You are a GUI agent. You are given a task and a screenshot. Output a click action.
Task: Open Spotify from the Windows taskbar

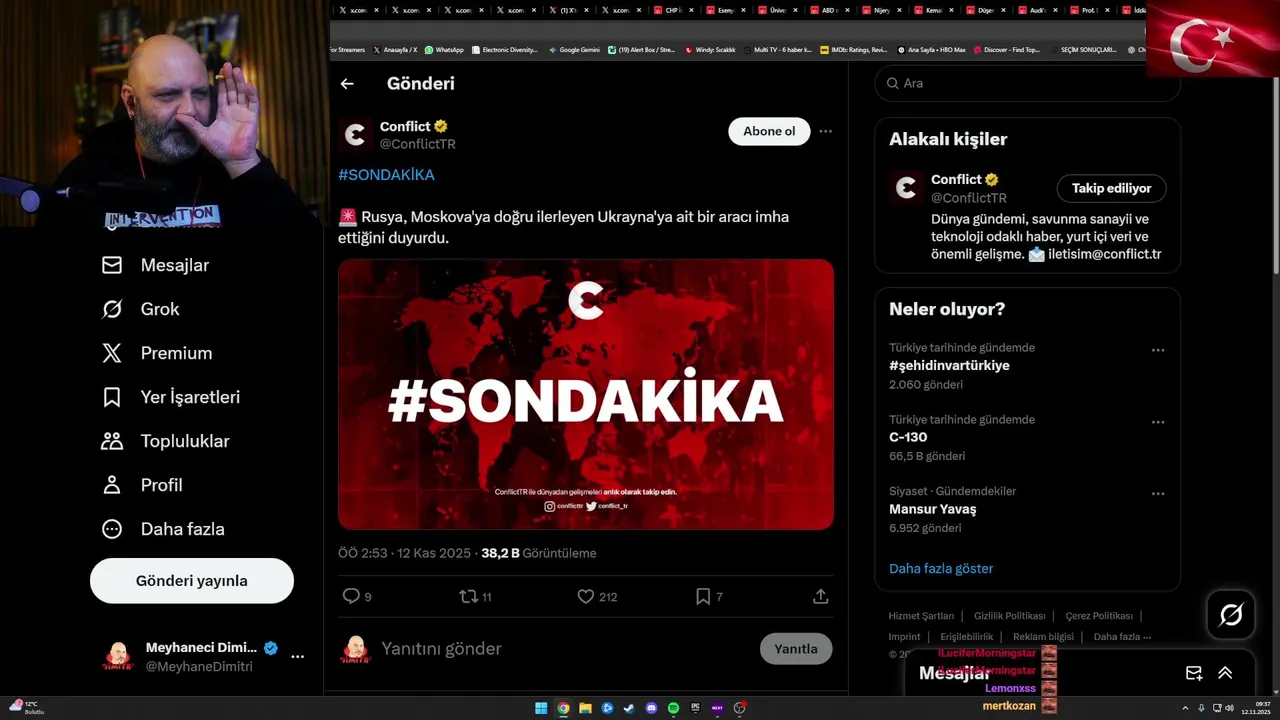(x=673, y=708)
